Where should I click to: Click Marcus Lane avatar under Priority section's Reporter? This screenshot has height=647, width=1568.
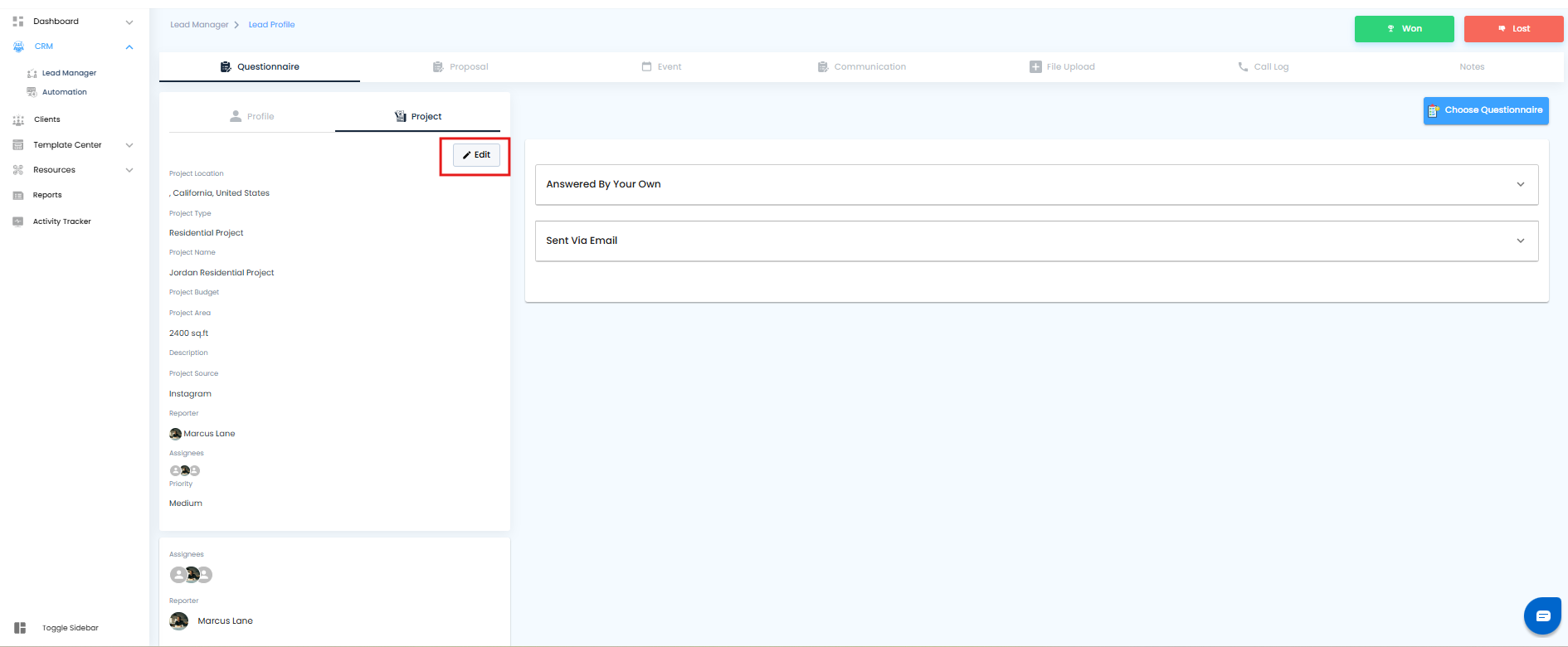click(x=175, y=434)
